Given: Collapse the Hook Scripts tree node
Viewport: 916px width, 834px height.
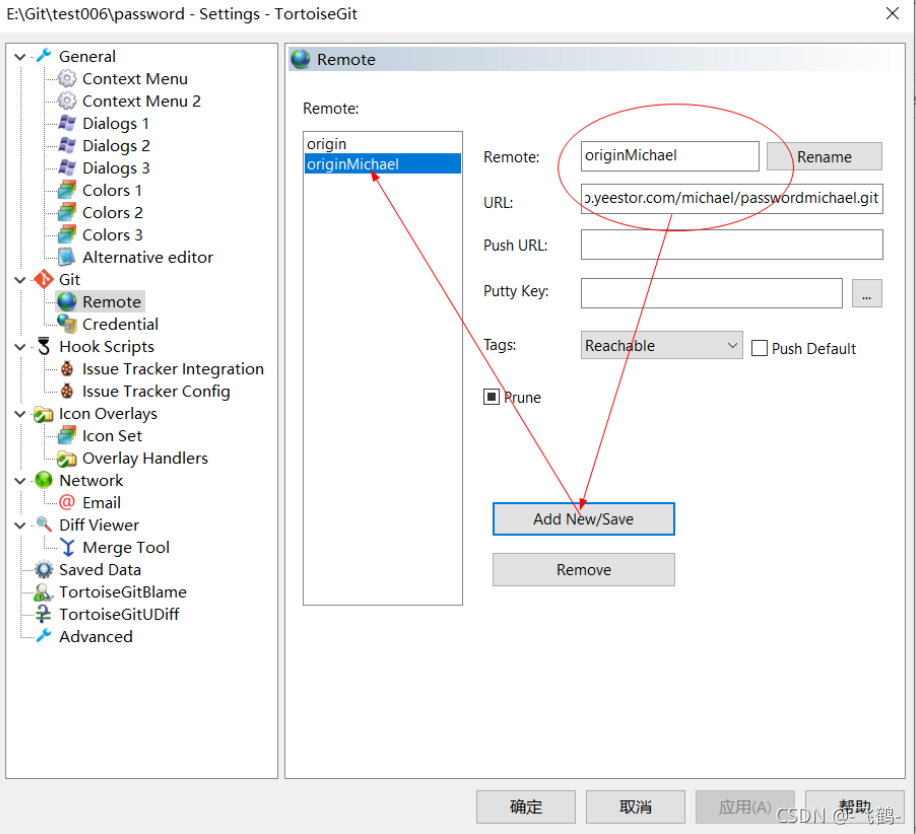Looking at the screenshot, I should (20, 347).
